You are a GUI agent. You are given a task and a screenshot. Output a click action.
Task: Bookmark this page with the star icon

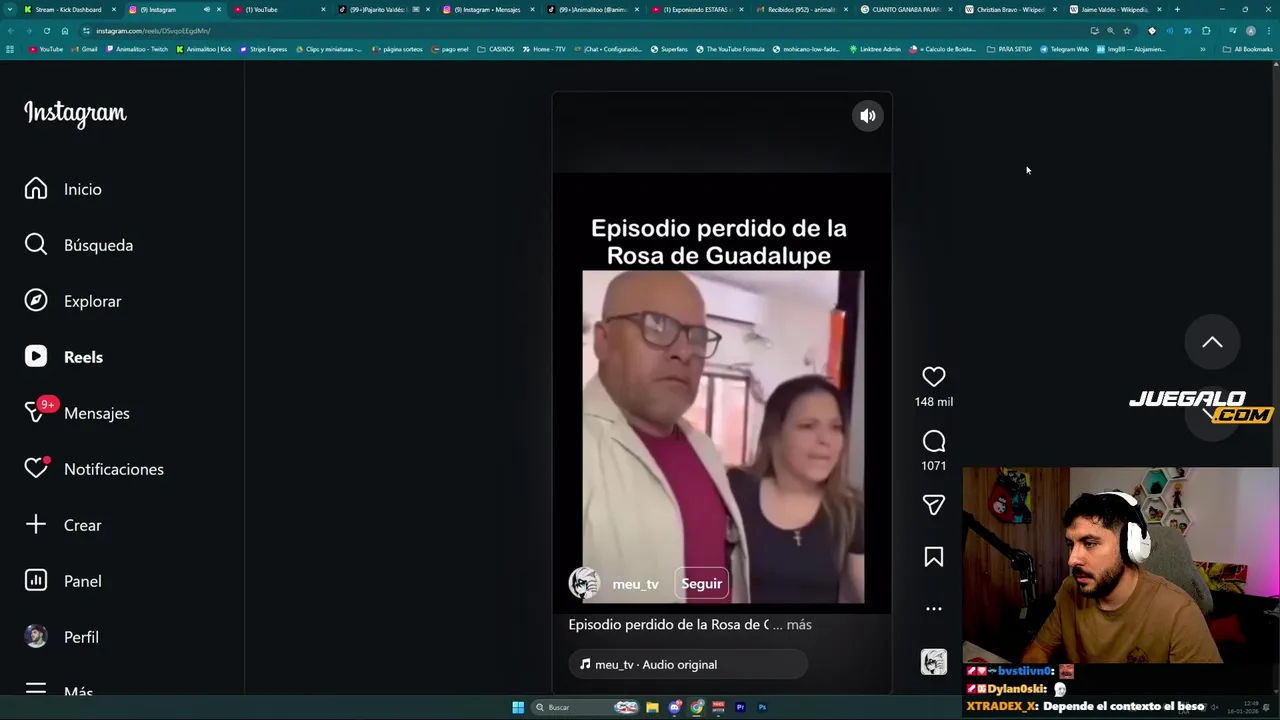pos(1127,31)
